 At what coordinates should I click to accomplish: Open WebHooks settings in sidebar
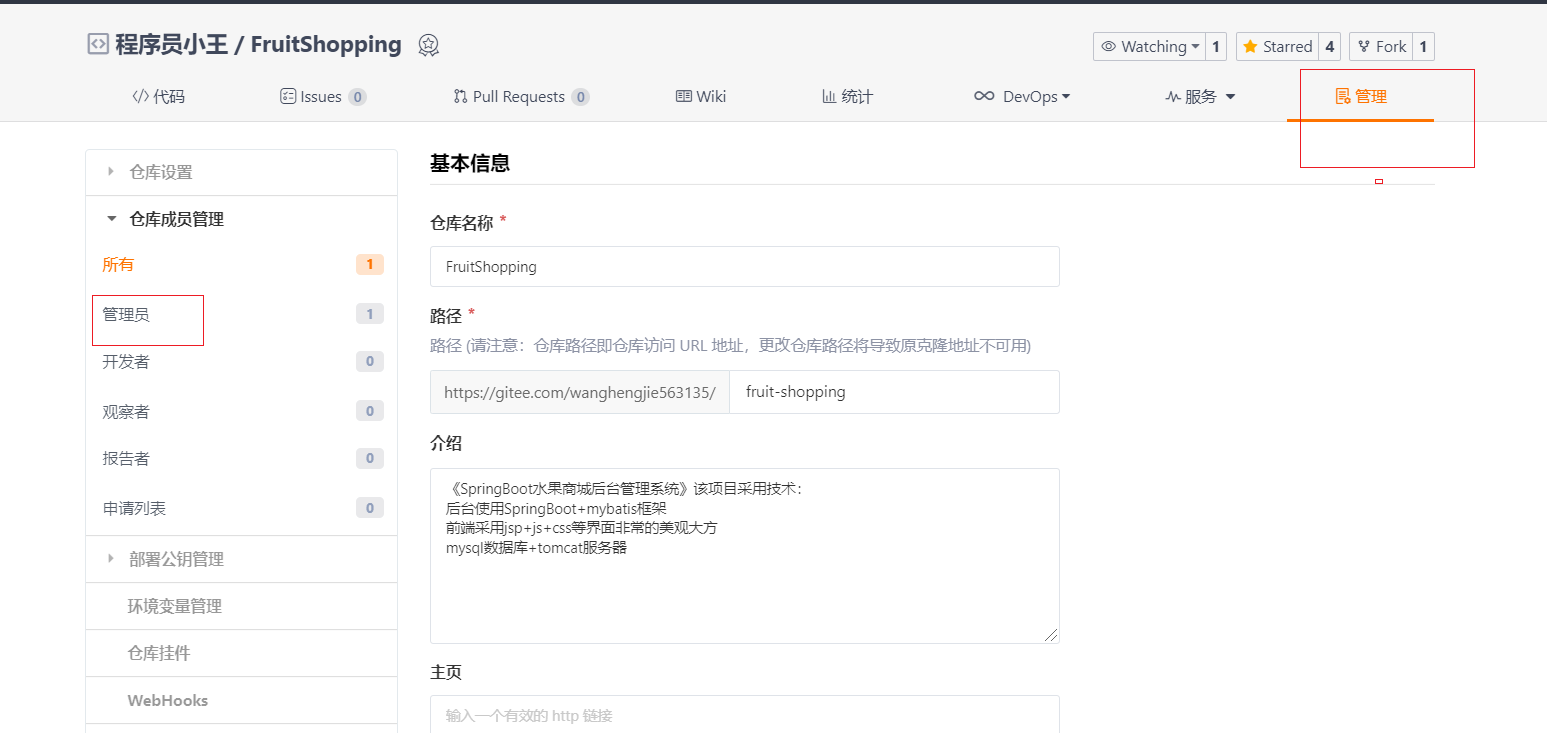pos(167,700)
